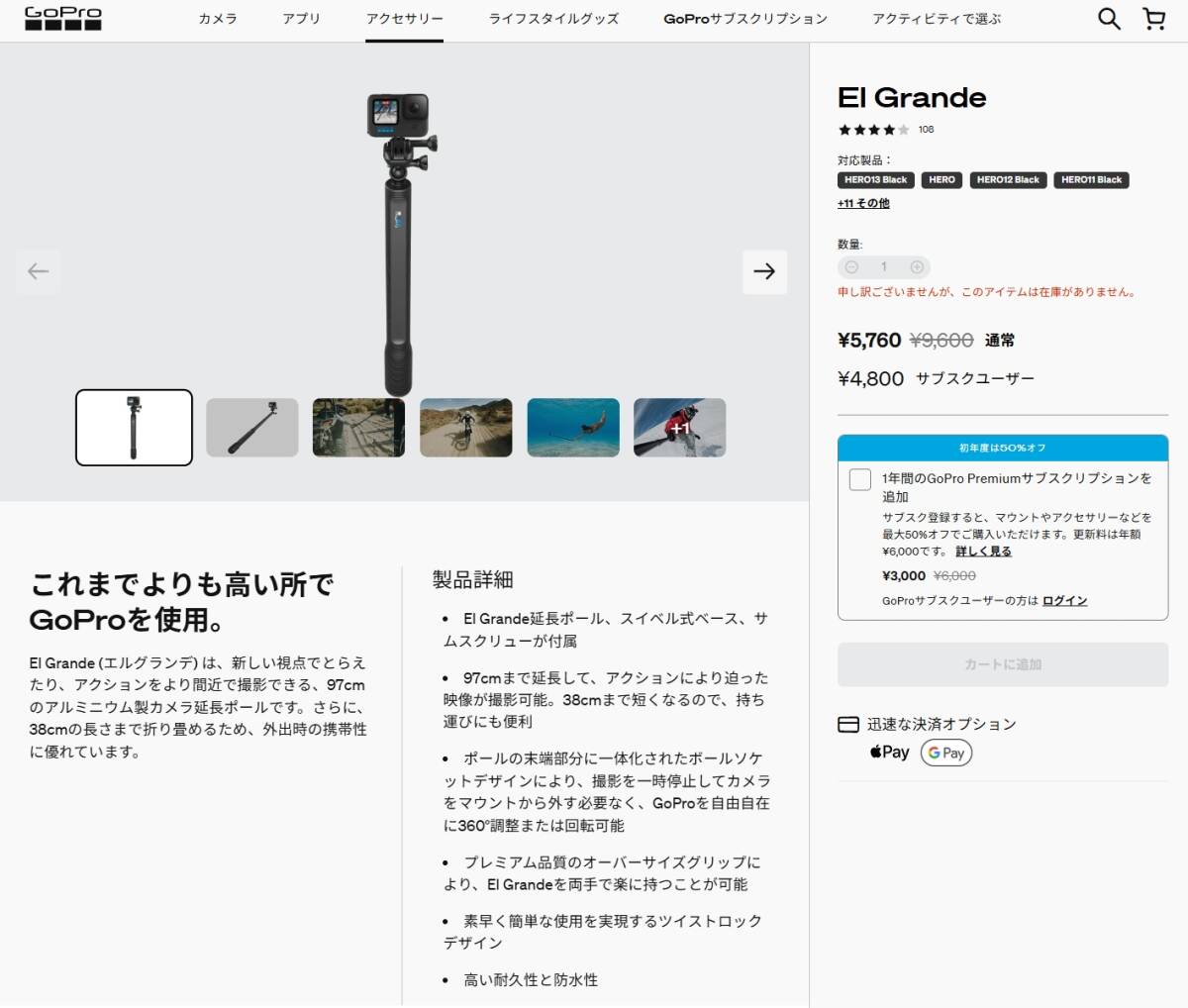Viewport: 1188px width, 1008px height.
Task: Select the HERO13 Black compatibility tag
Action: 876,180
